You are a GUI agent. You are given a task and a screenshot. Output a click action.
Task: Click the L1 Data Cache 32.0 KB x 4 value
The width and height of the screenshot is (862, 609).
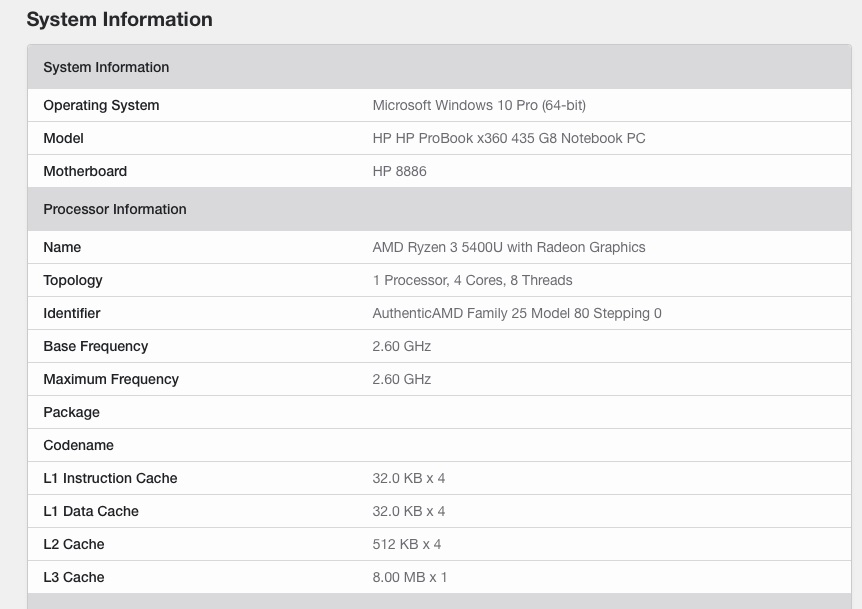tap(408, 511)
